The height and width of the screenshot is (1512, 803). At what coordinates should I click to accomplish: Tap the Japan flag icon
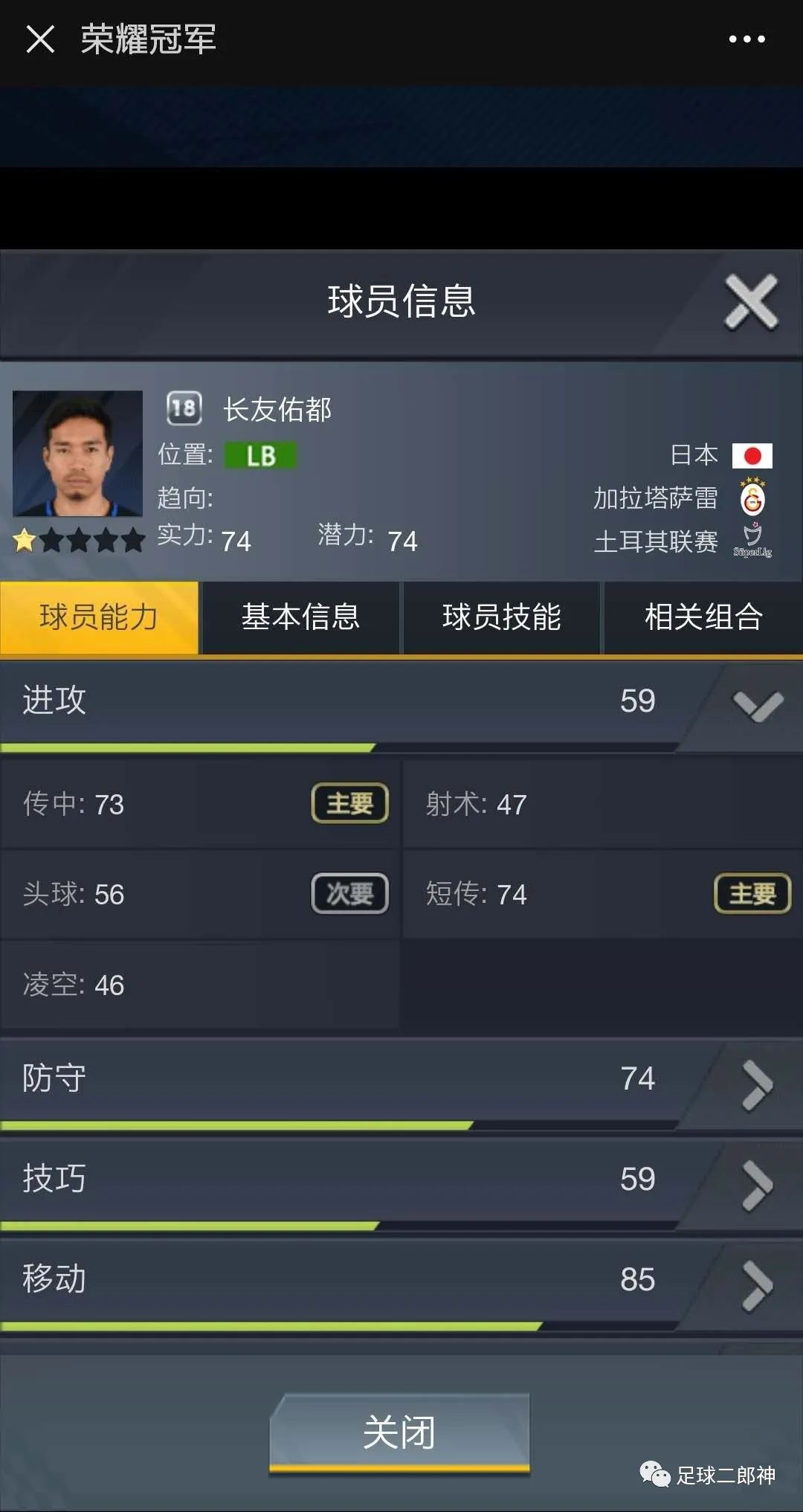click(x=752, y=455)
